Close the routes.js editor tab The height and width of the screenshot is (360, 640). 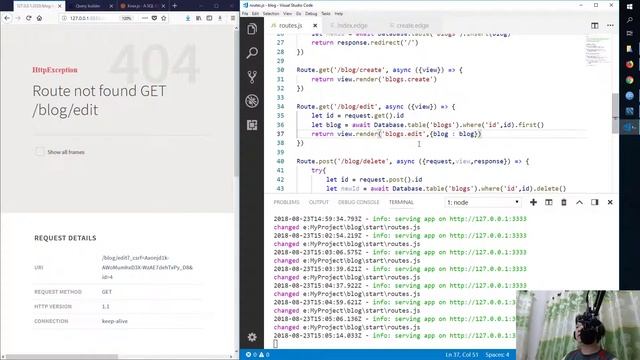315,25
